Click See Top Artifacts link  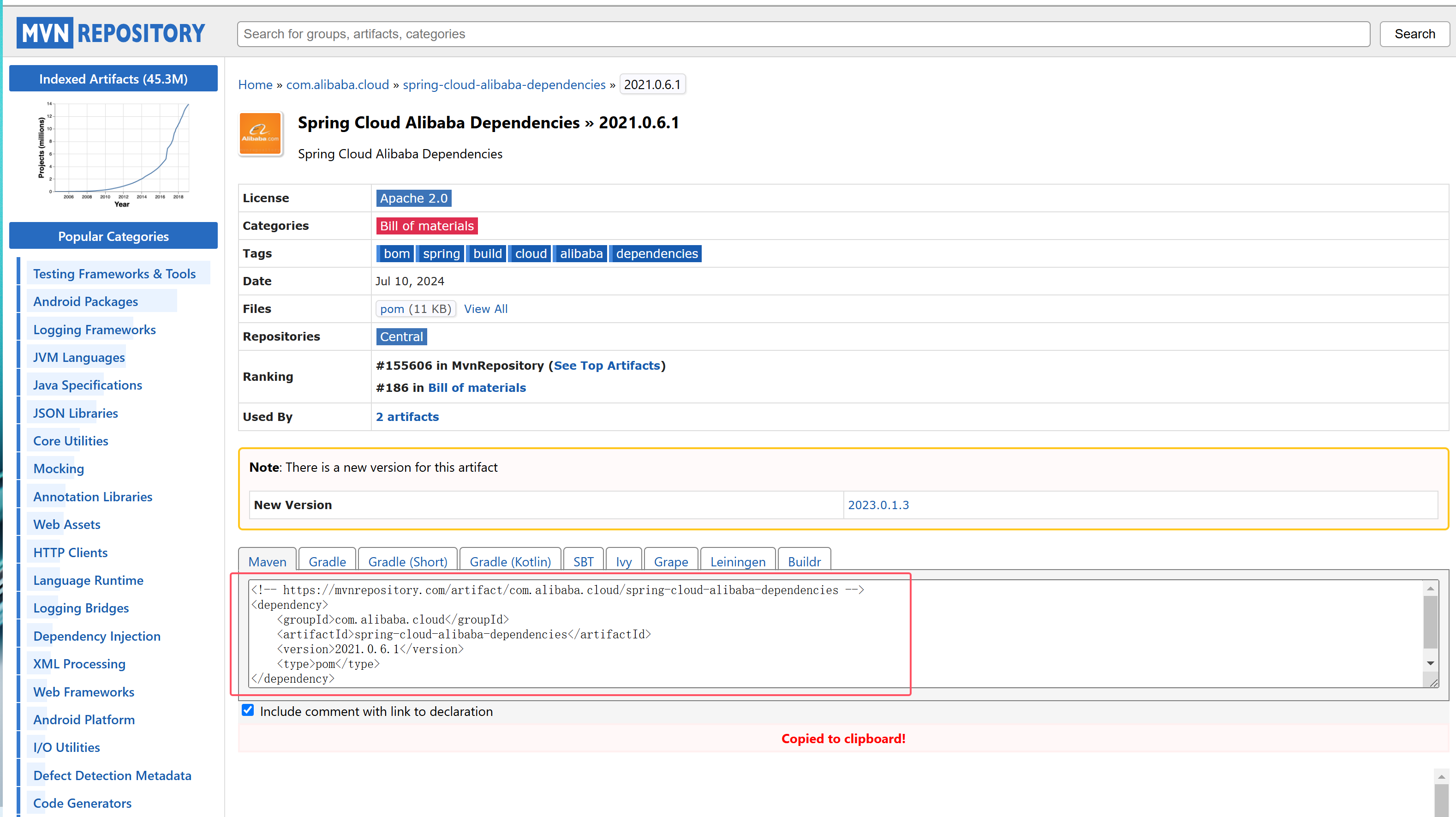tap(607, 365)
